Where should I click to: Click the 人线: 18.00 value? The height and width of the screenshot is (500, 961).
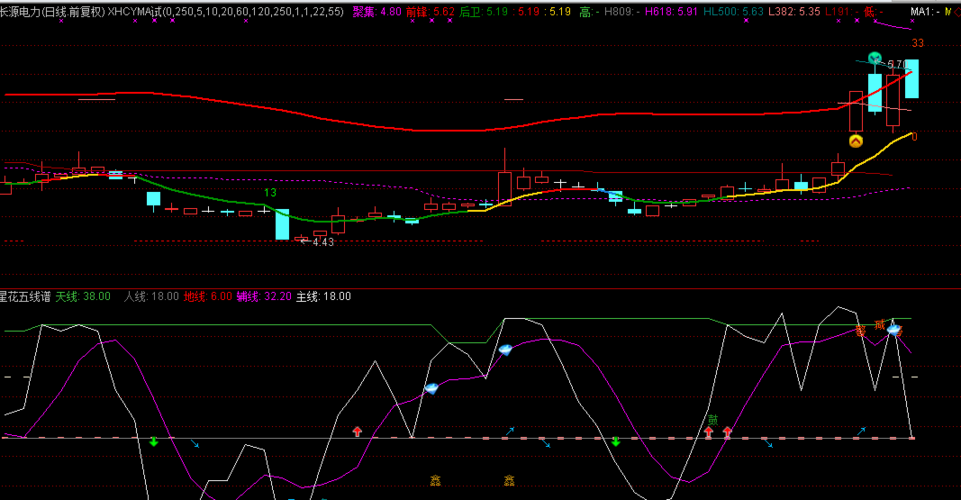point(151,297)
